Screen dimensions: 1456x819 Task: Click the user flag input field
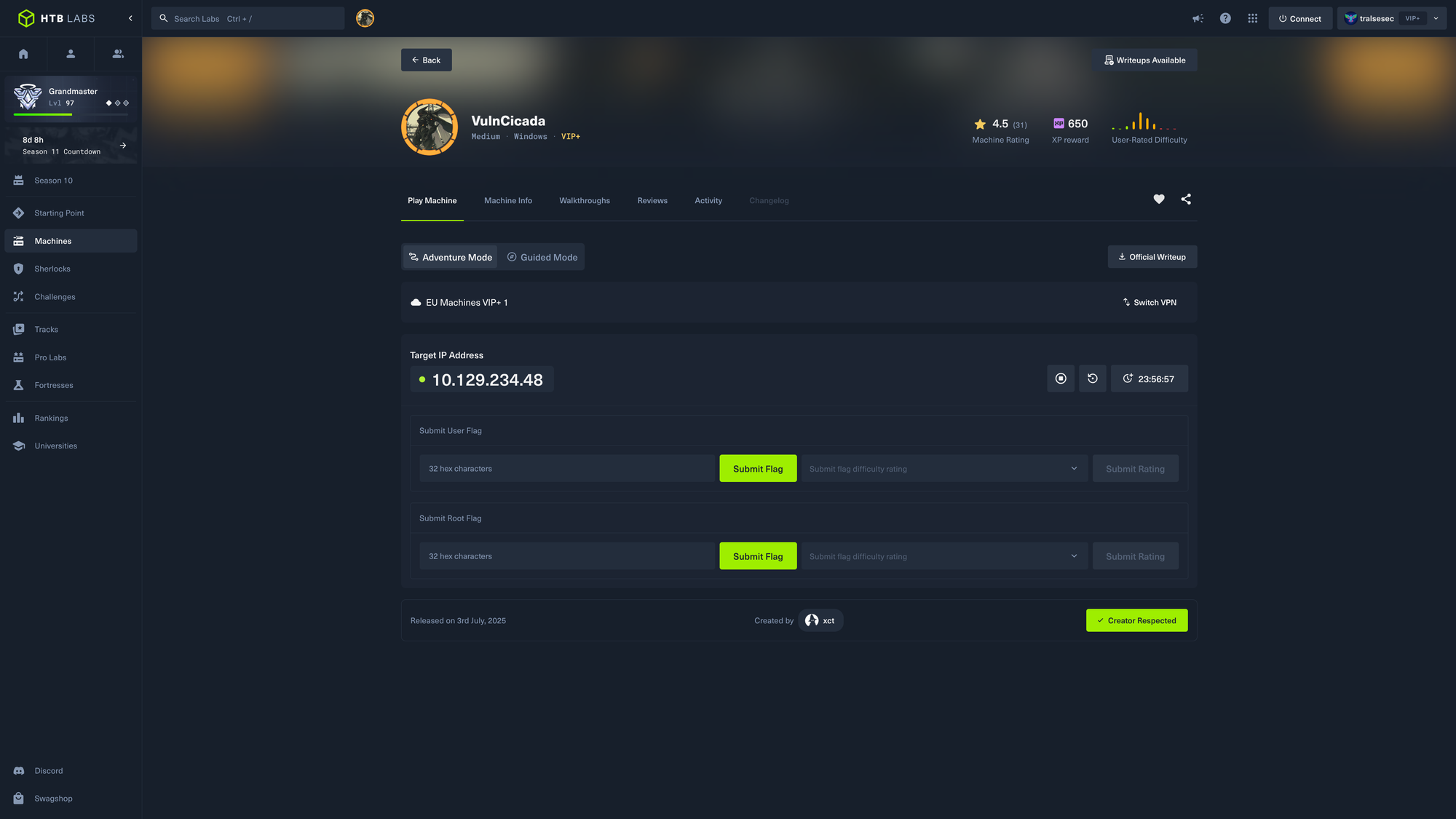tap(567, 468)
